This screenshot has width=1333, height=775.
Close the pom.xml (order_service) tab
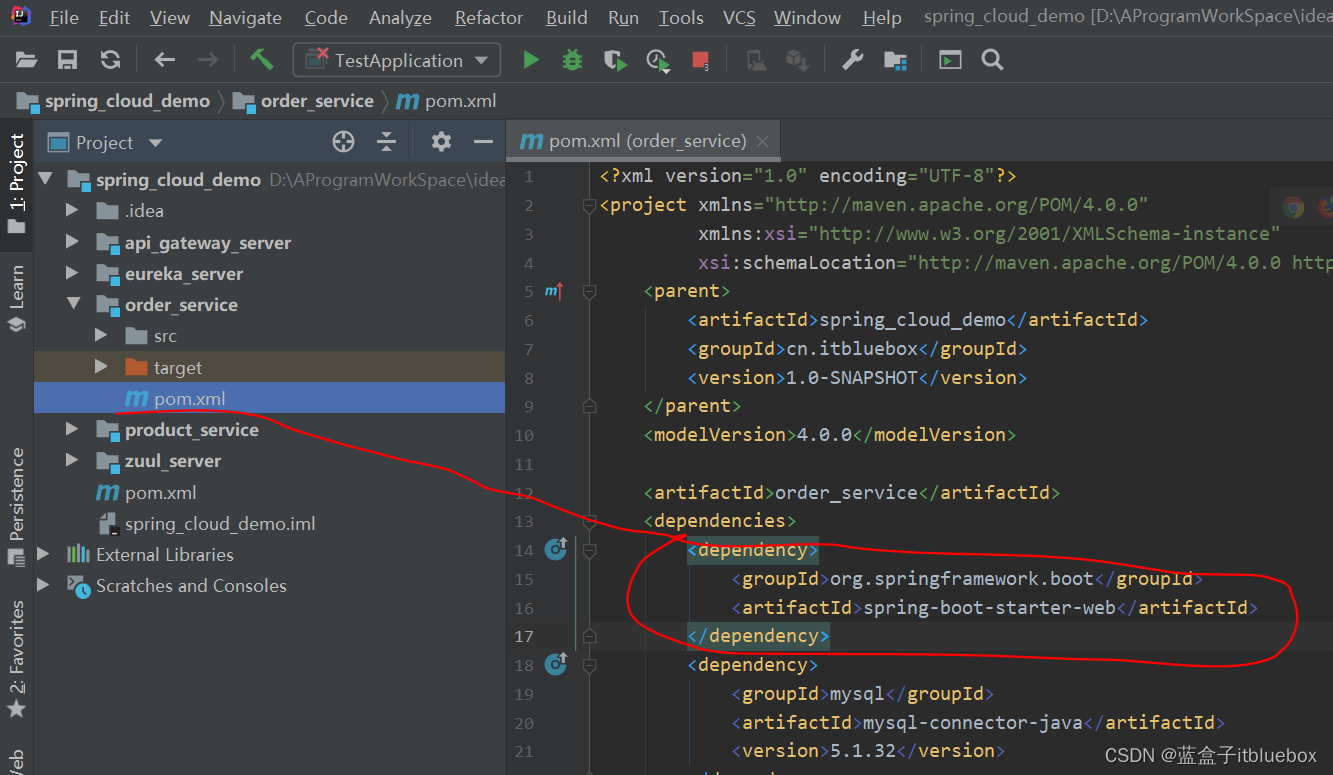763,142
